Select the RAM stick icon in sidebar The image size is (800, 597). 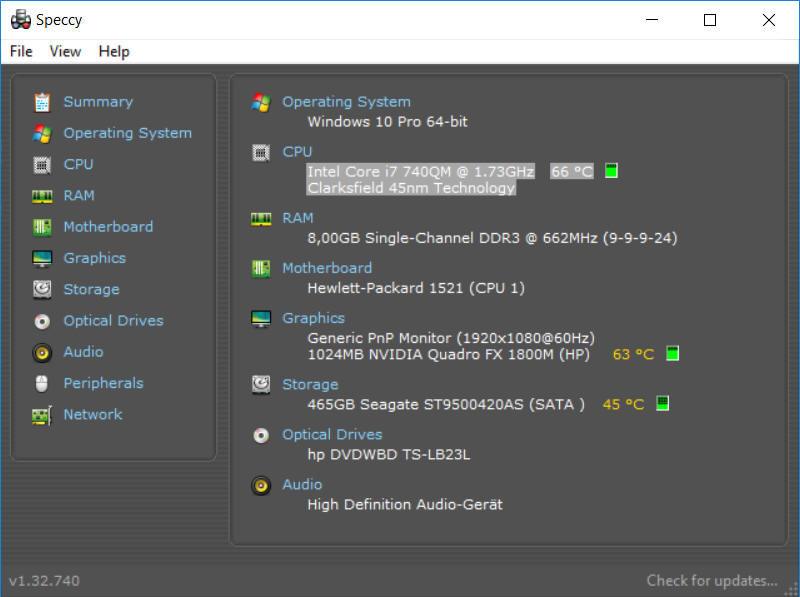click(42, 196)
